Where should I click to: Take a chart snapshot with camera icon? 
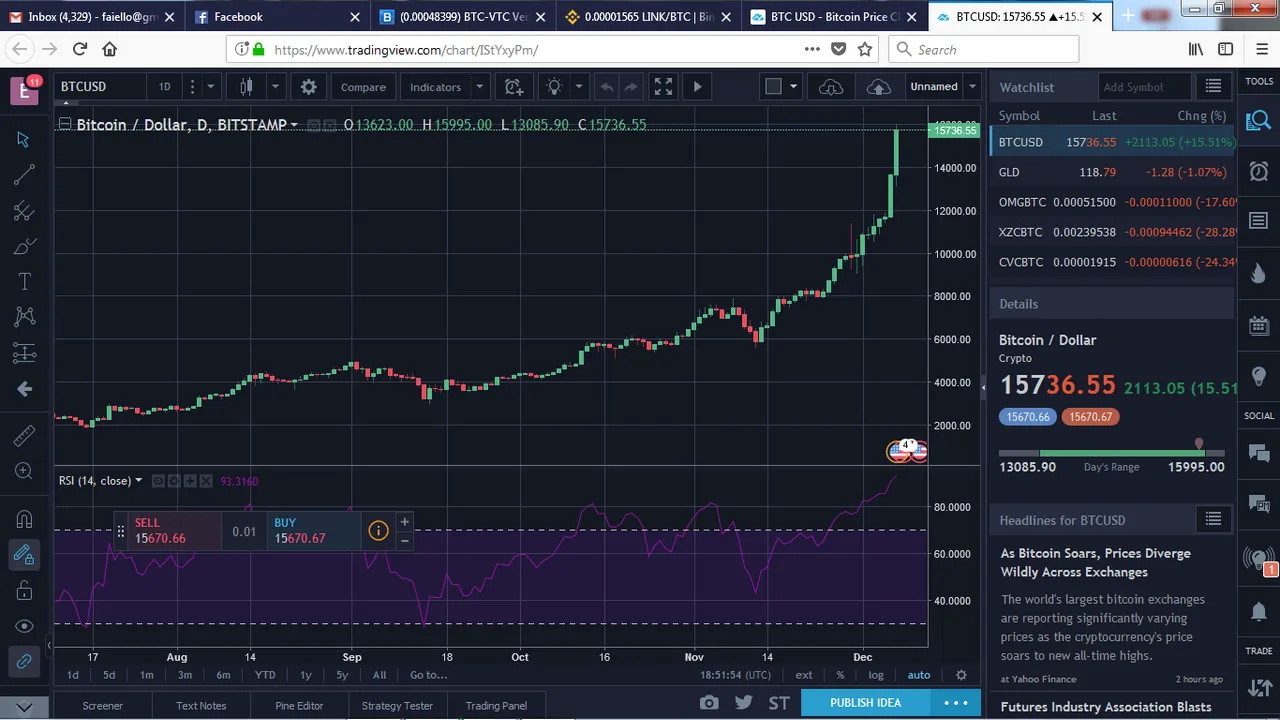709,703
